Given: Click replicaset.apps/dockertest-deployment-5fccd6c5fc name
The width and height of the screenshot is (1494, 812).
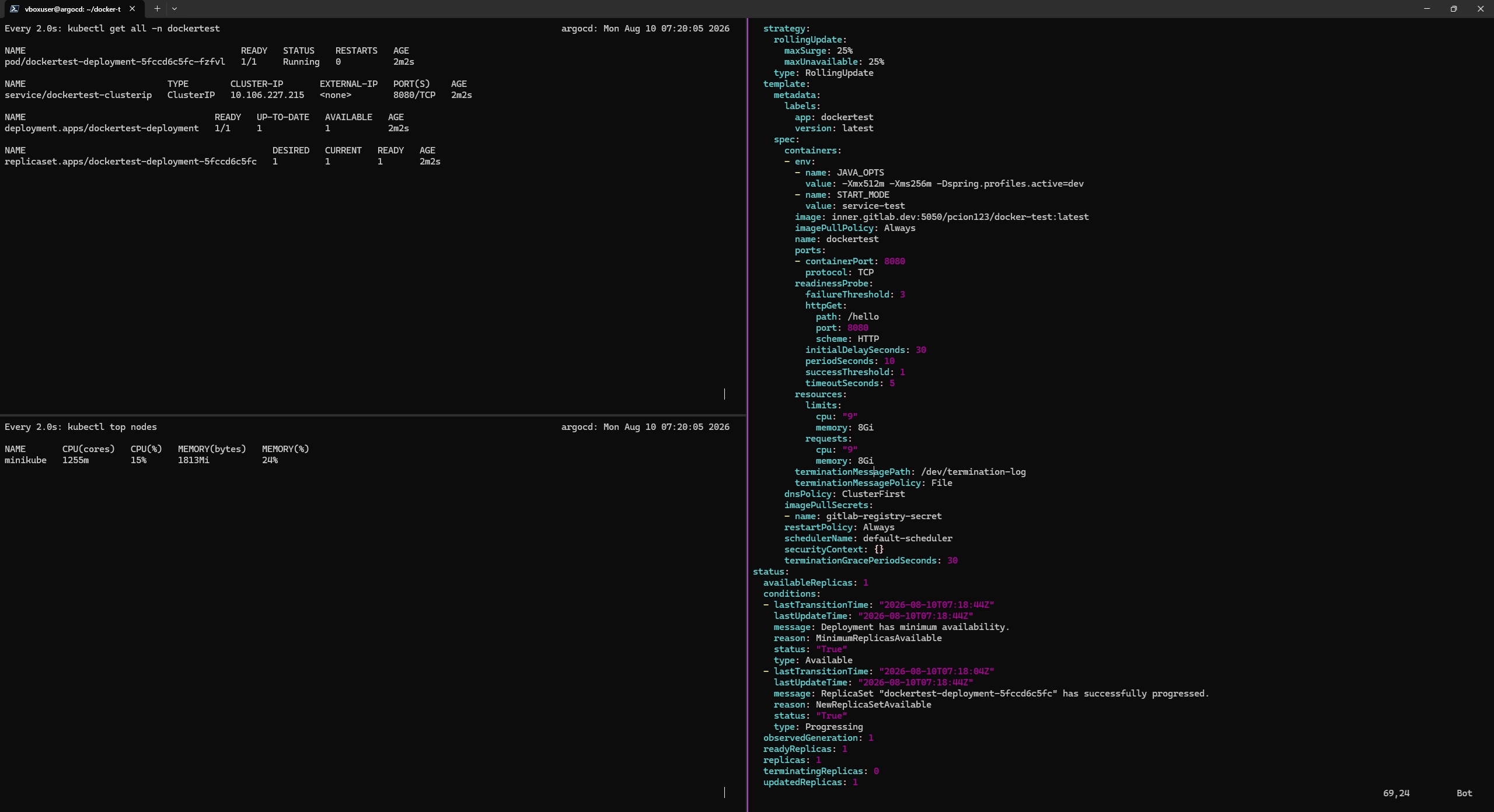Looking at the screenshot, I should [x=131, y=162].
